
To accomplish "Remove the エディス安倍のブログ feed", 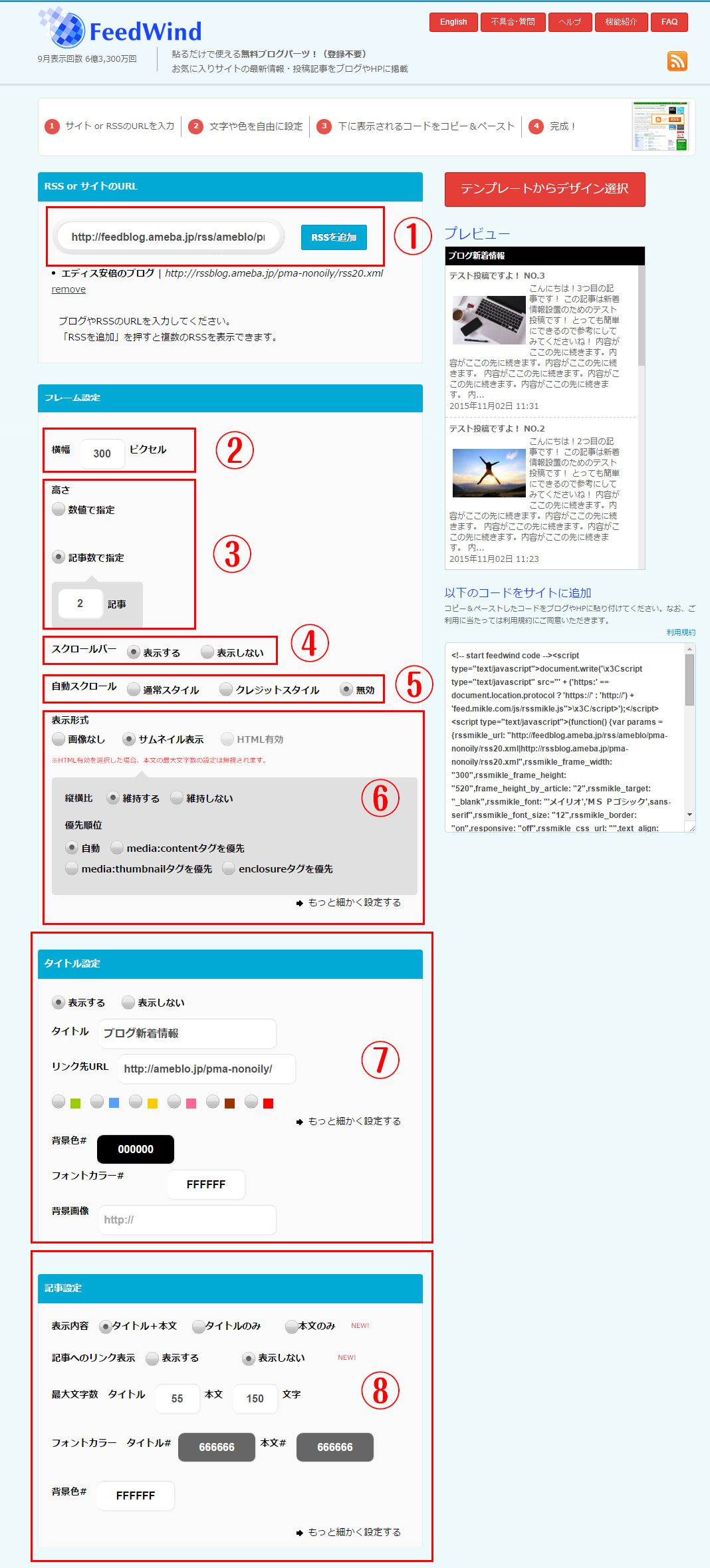I will coord(68,289).
